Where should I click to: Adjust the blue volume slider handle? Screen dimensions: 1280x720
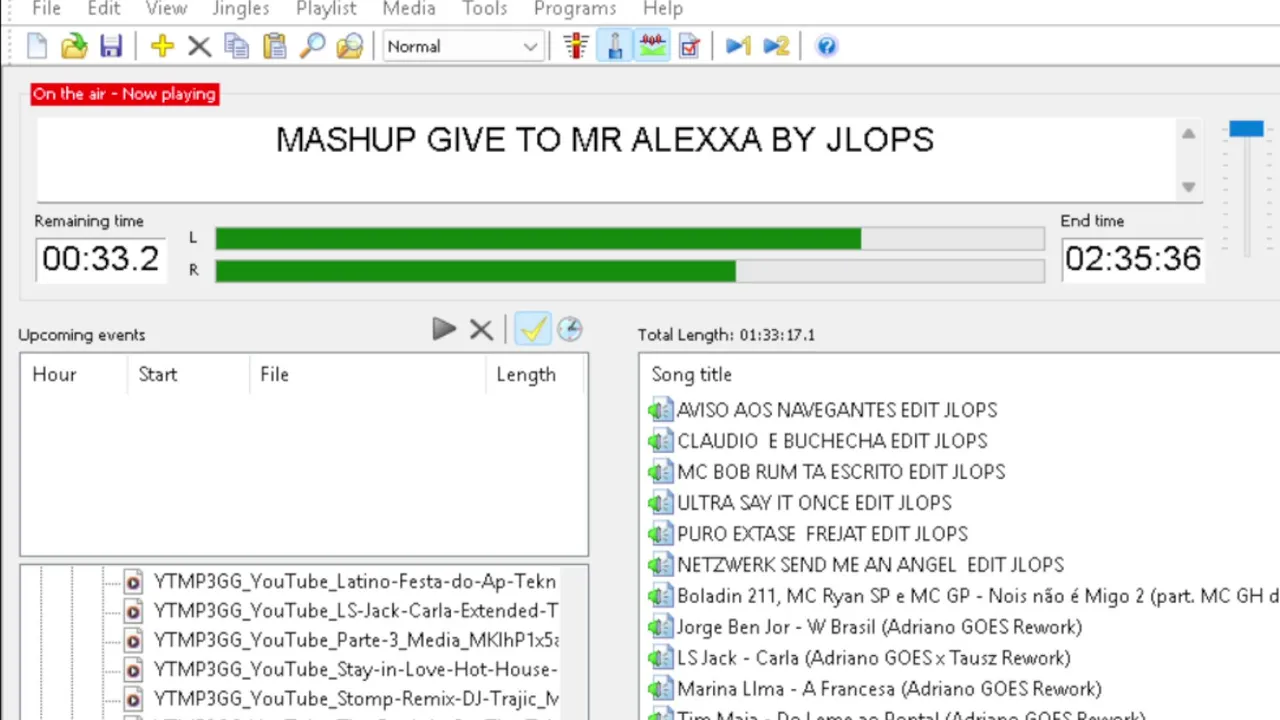1246,129
